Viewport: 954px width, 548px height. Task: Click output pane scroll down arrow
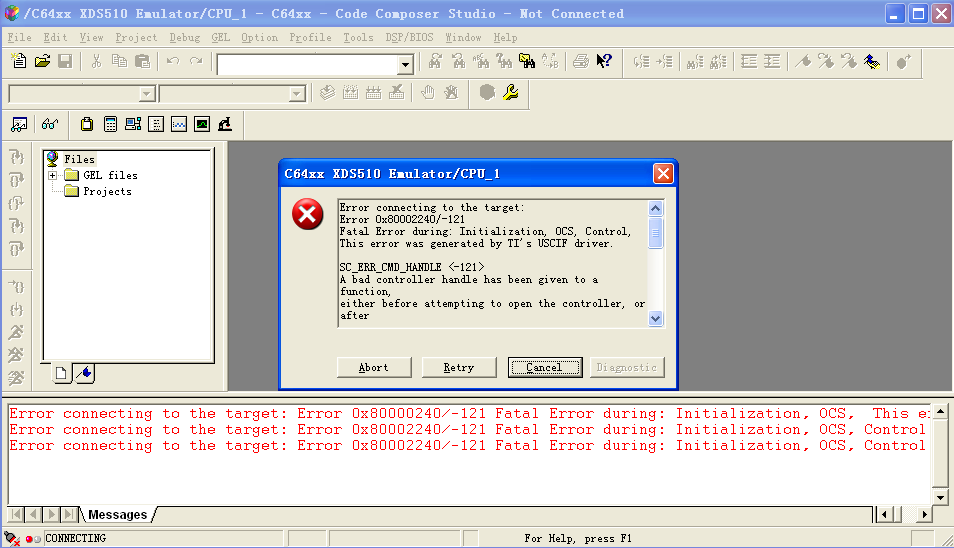941,498
